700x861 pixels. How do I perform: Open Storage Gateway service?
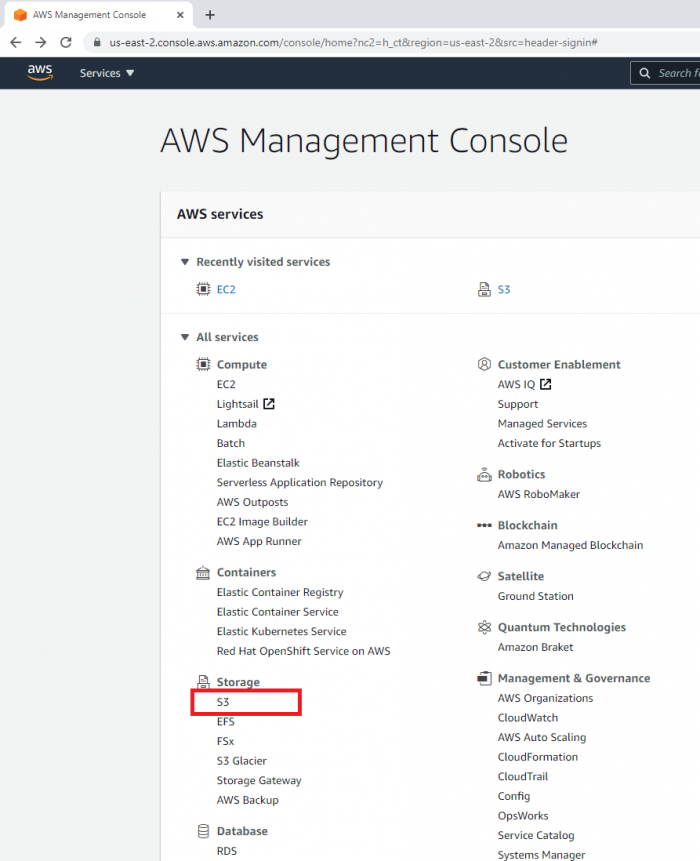pos(259,781)
